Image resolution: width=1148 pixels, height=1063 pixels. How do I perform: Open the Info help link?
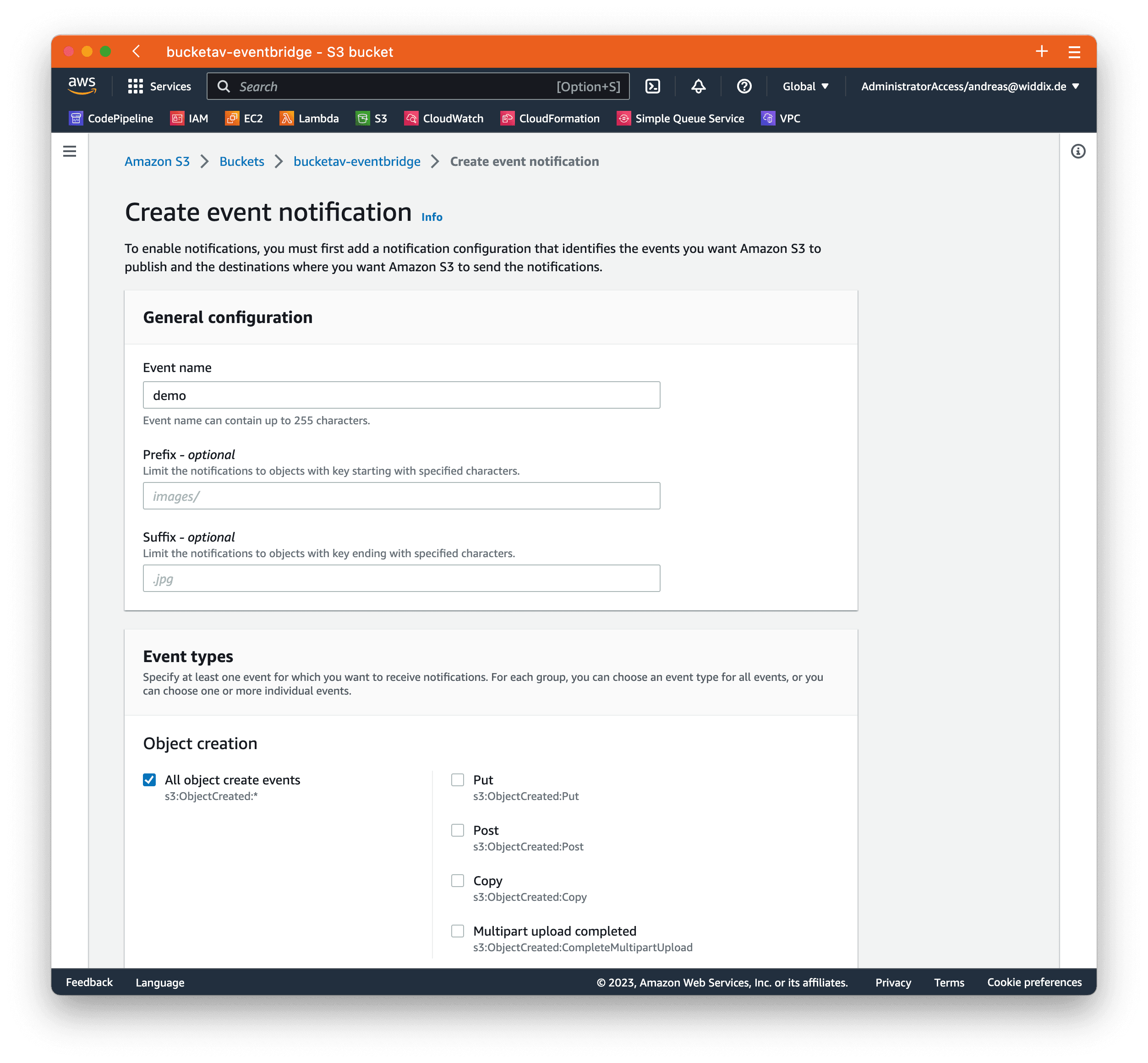pos(432,217)
